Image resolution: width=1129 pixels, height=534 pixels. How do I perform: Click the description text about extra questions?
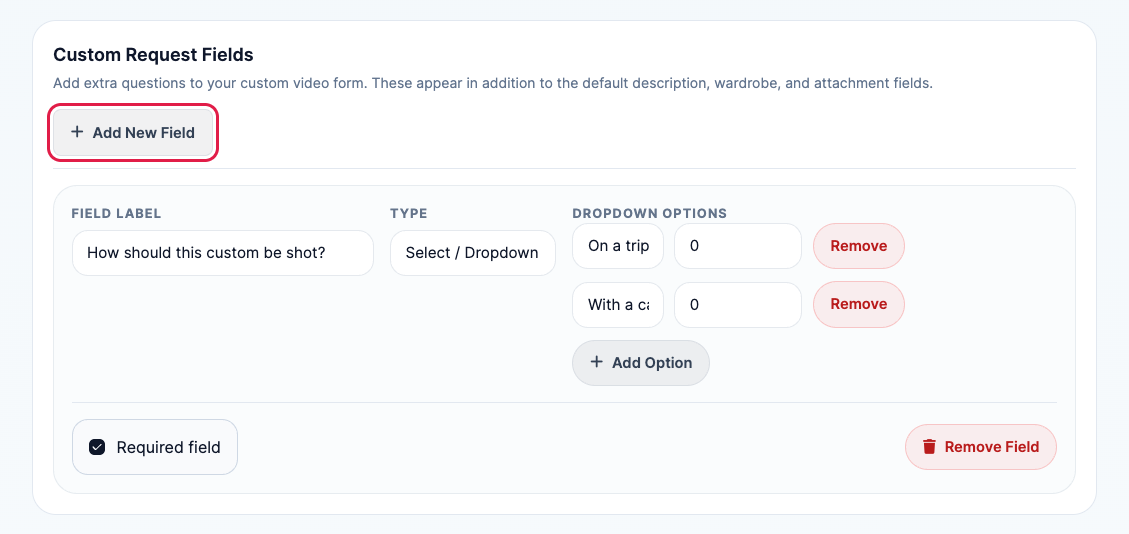pos(493,83)
